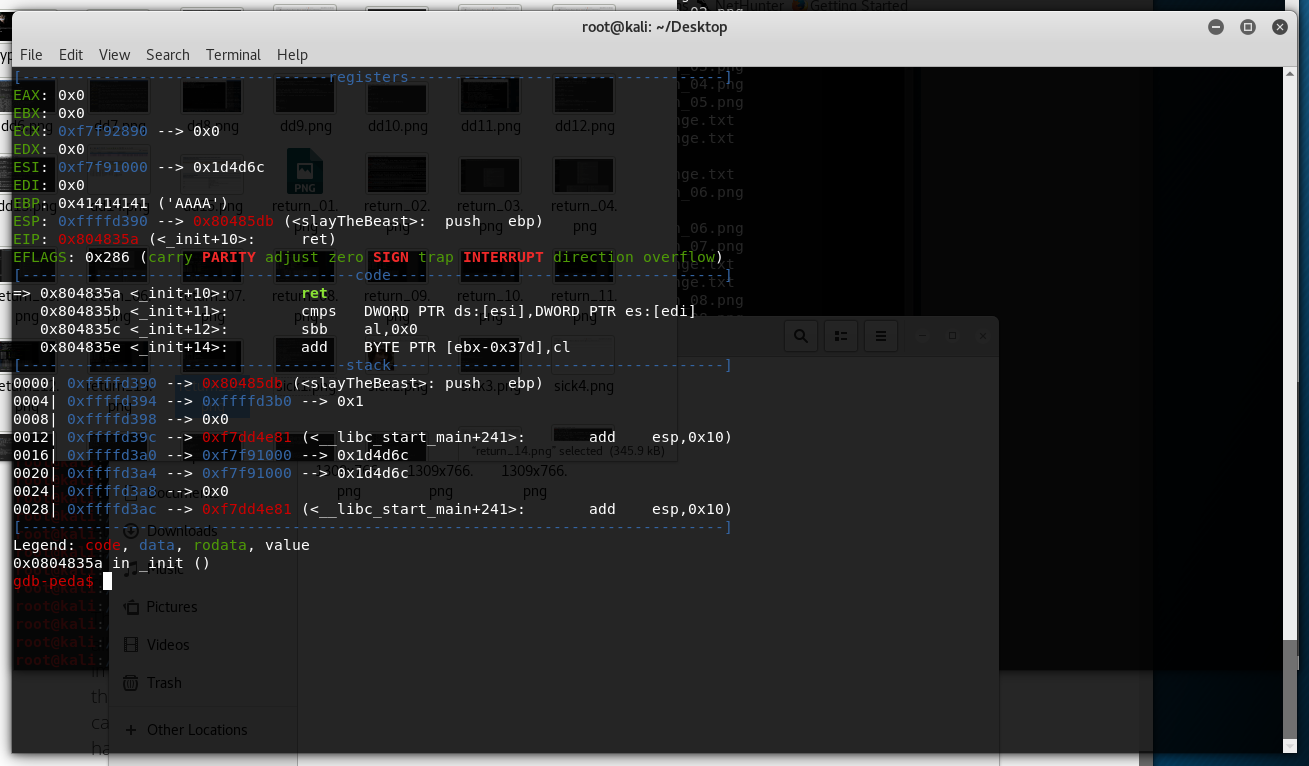Open Trash in the sidebar
Image resolution: width=1309 pixels, height=766 pixels.
pos(164,683)
